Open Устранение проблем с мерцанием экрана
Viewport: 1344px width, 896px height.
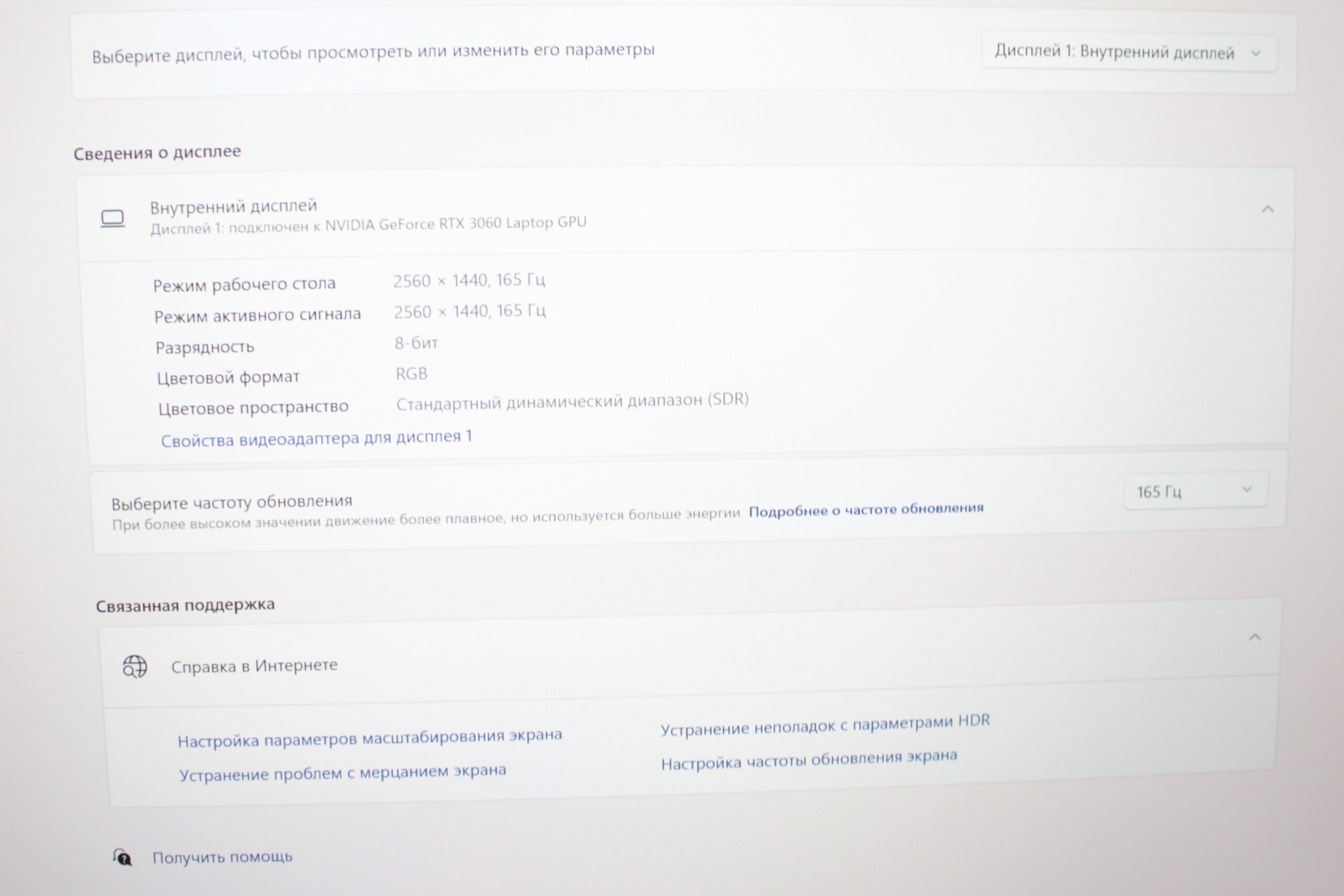(x=342, y=772)
